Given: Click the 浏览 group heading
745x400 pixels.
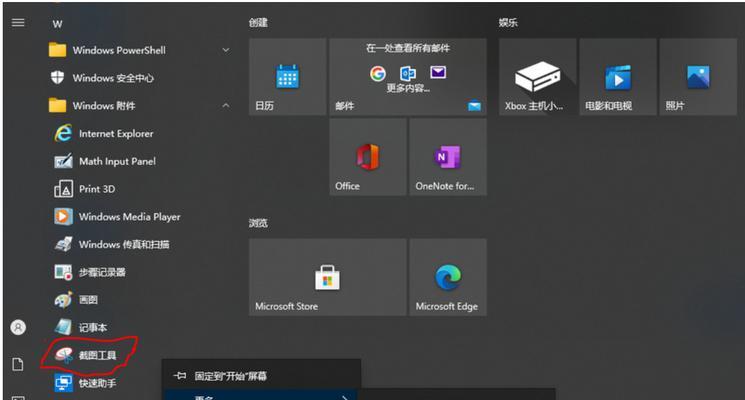Looking at the screenshot, I should pyautogui.click(x=258, y=223).
